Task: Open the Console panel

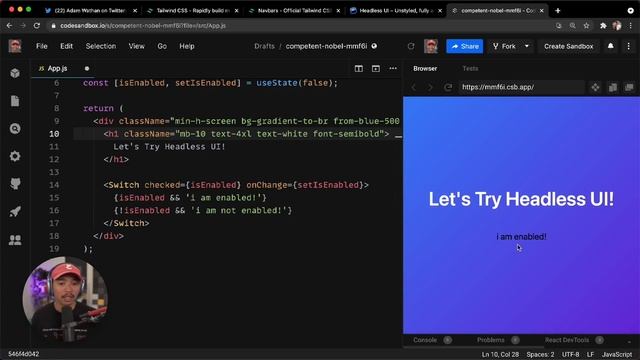Action: click(425, 340)
